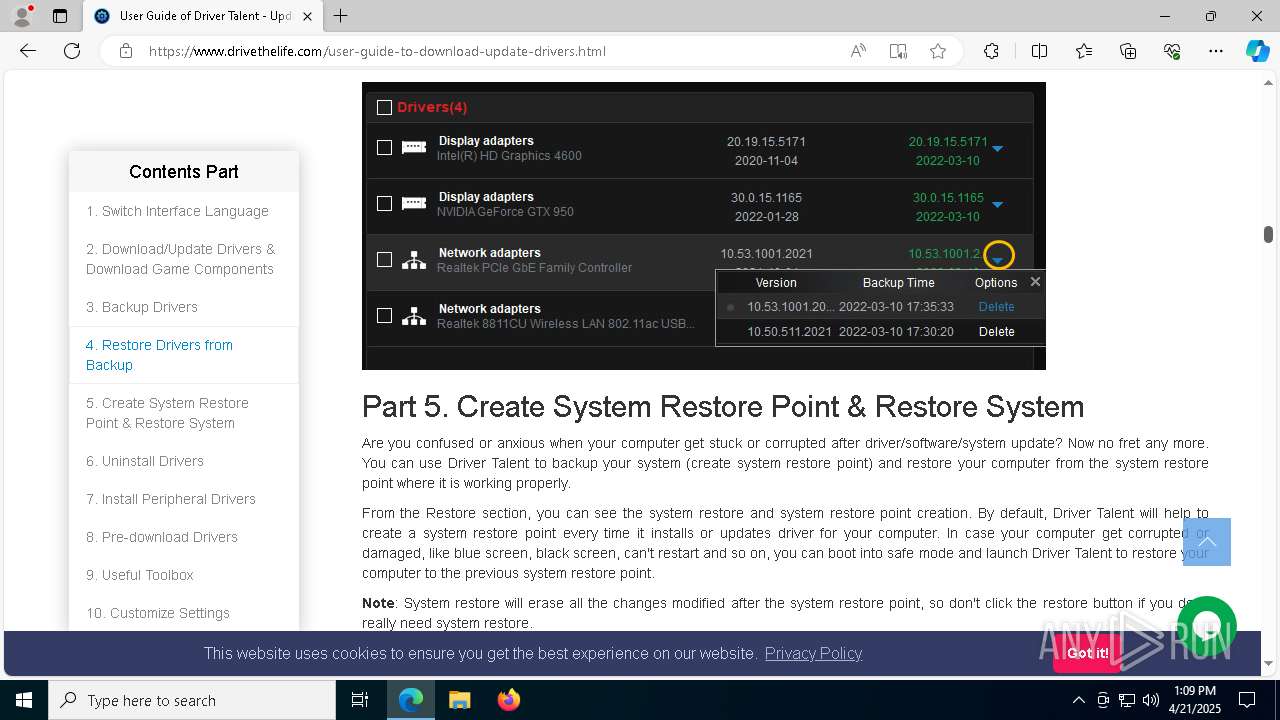Click the scroll-to-top arrow button
The height and width of the screenshot is (720, 1280).
pos(1207,542)
